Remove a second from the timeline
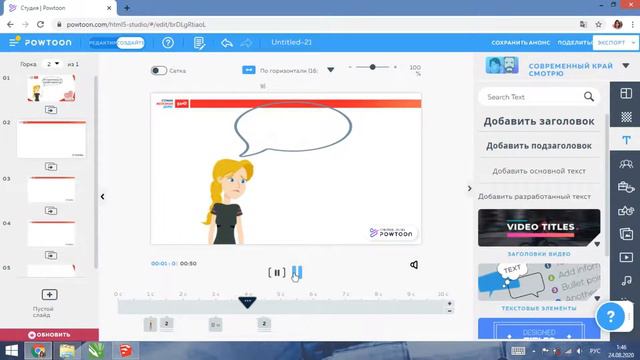Screen dimensions: 640x360 coord(449,311)
